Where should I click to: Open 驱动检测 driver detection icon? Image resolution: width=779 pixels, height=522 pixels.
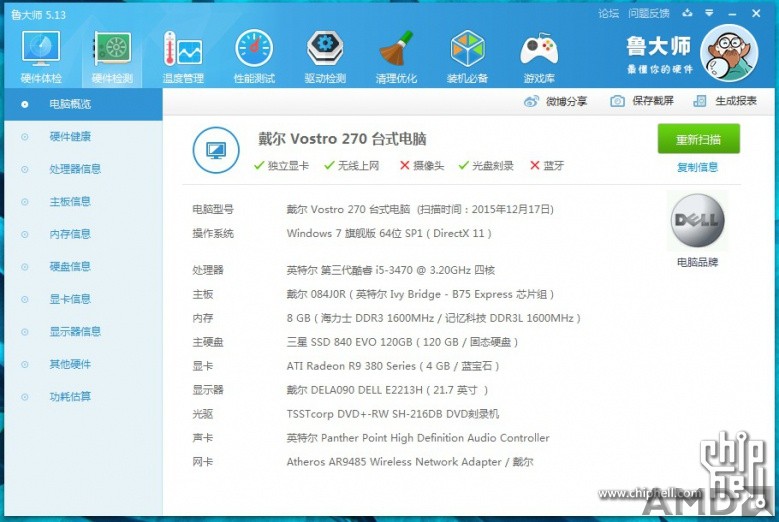325,49
